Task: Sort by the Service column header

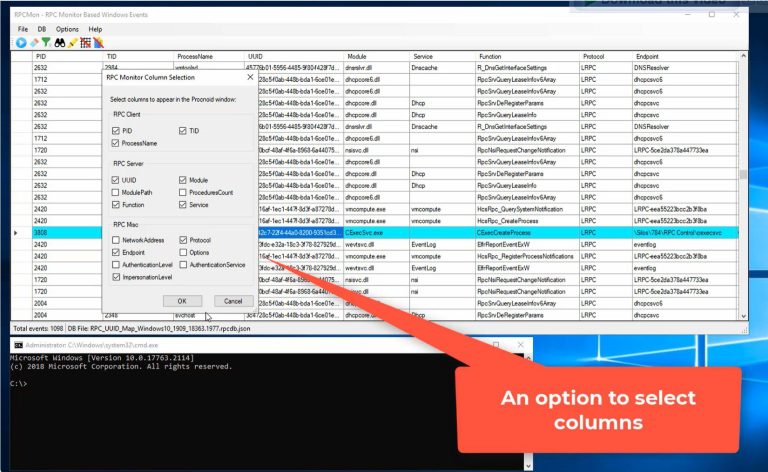Action: (x=442, y=56)
